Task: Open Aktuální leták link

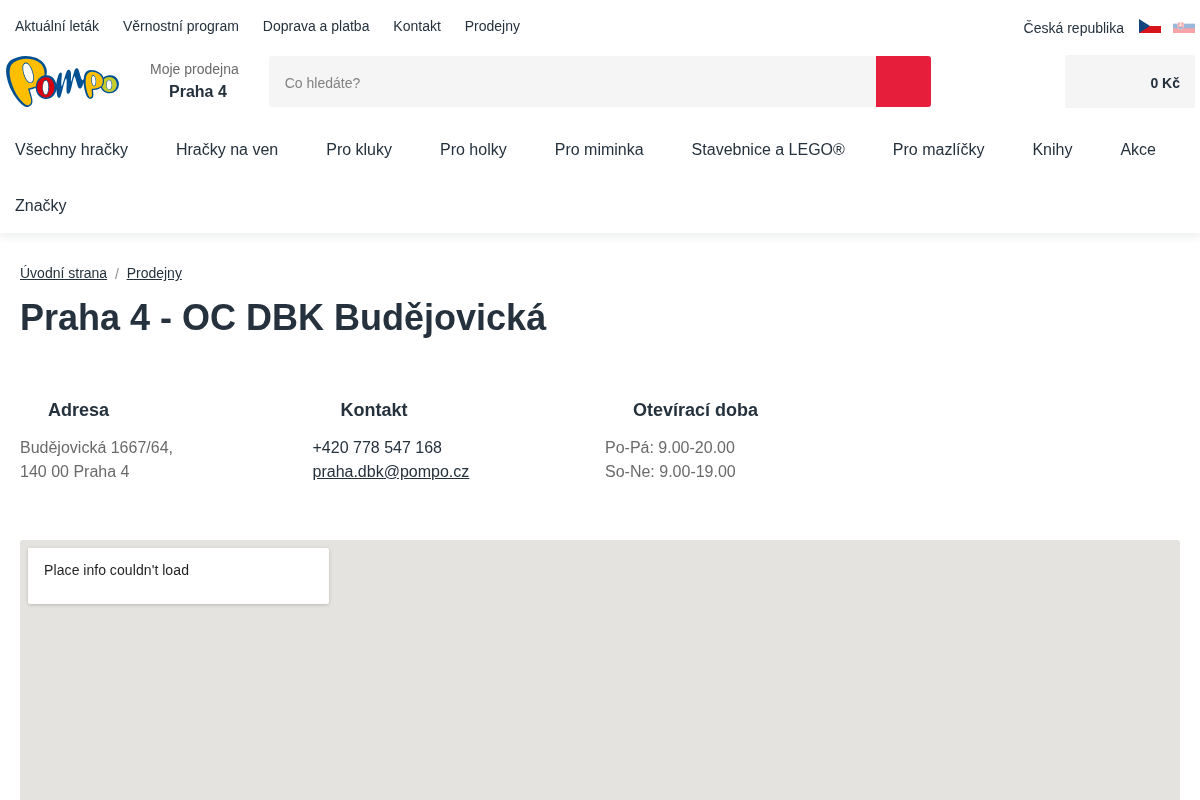Action: [x=57, y=26]
